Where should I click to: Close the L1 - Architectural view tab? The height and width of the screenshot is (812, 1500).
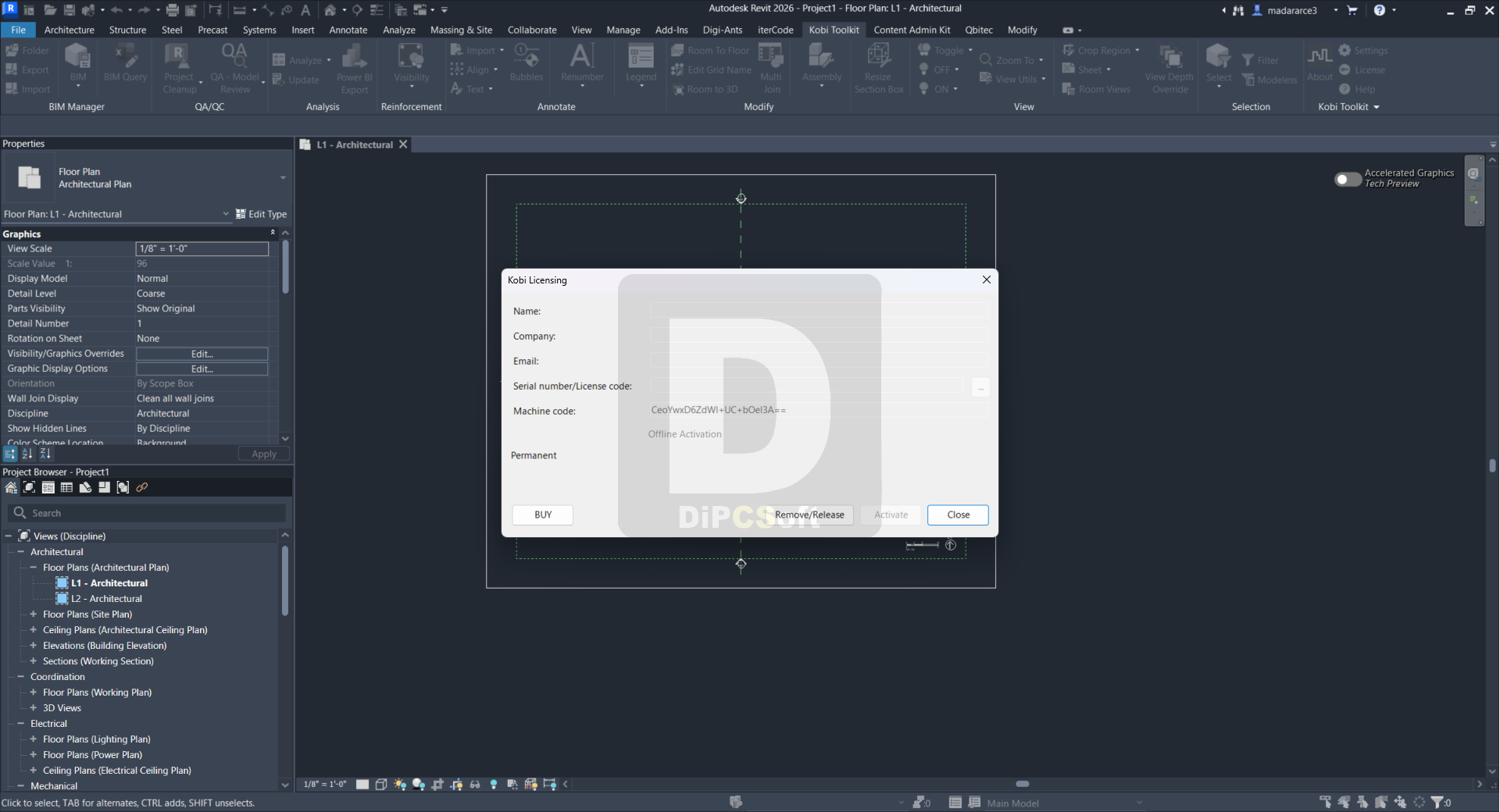click(403, 144)
